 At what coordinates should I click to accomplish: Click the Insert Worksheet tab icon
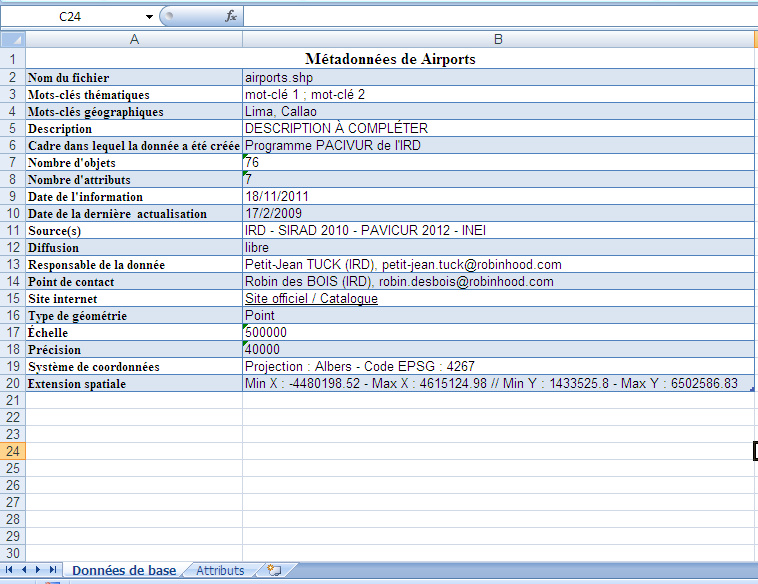(x=273, y=570)
